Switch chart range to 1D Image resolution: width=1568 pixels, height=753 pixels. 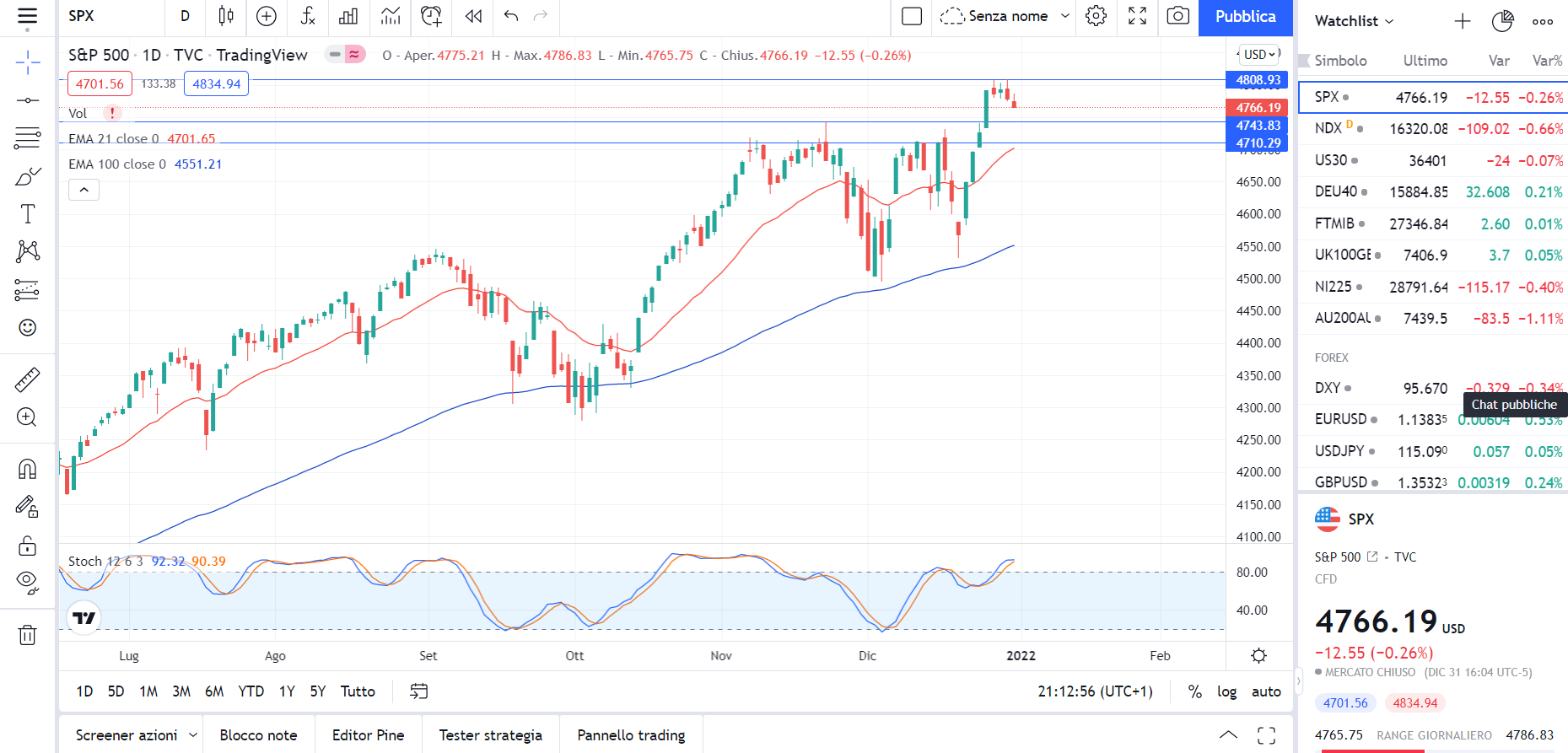point(84,691)
